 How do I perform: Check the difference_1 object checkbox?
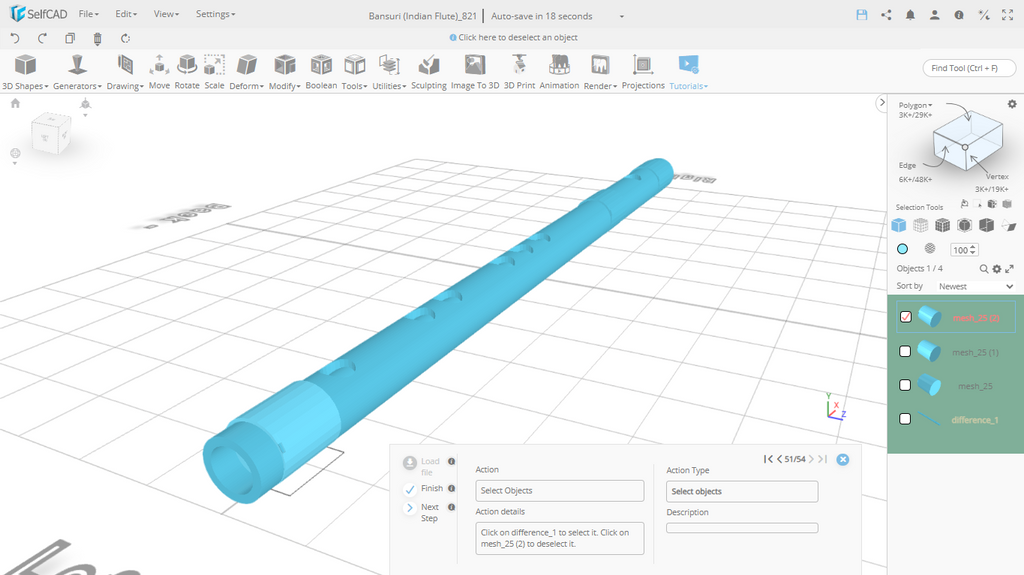906,419
